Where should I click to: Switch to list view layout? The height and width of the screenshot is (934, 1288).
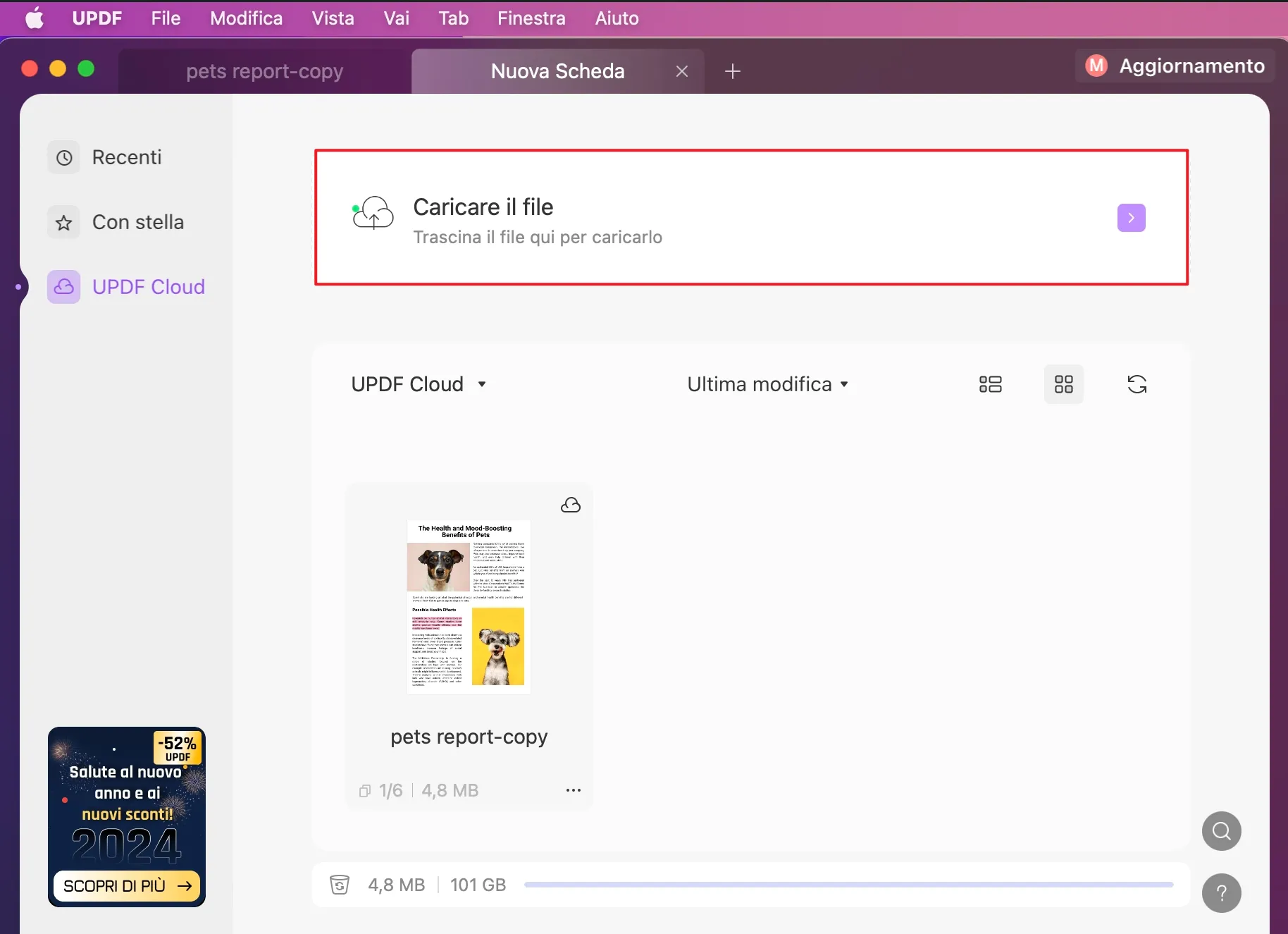pyautogui.click(x=990, y=384)
